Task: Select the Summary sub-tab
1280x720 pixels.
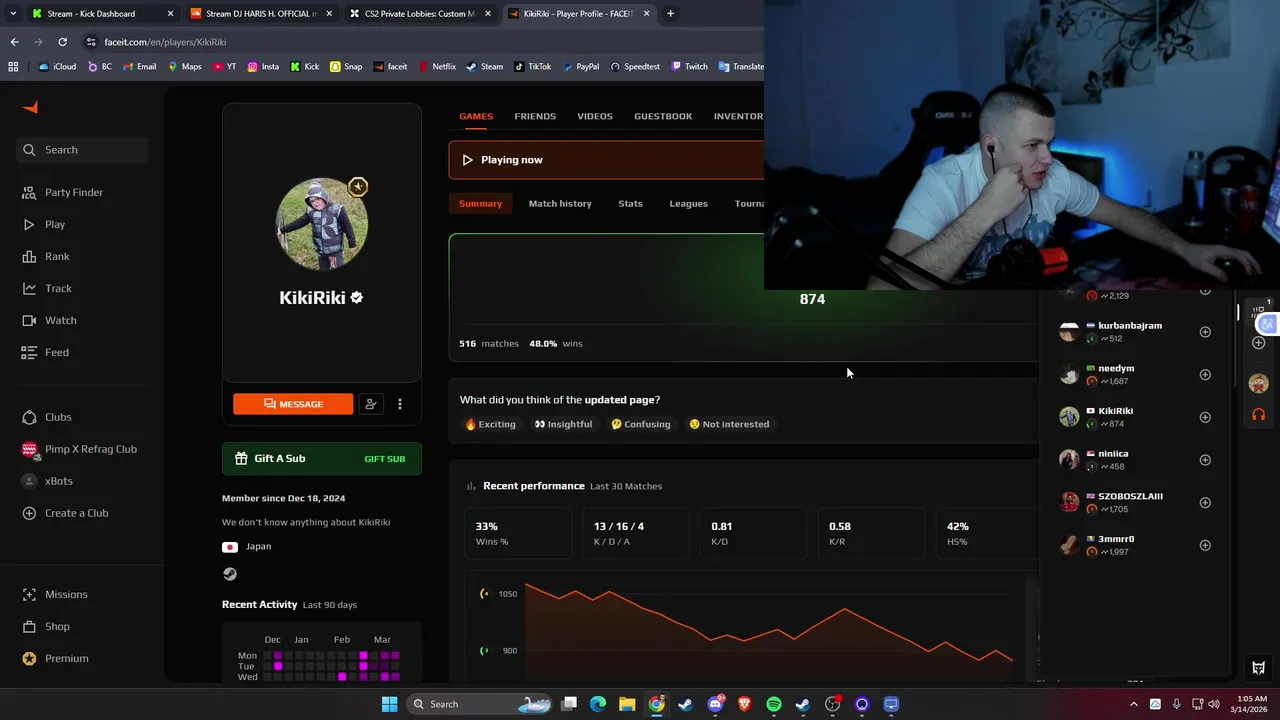Action: click(480, 203)
